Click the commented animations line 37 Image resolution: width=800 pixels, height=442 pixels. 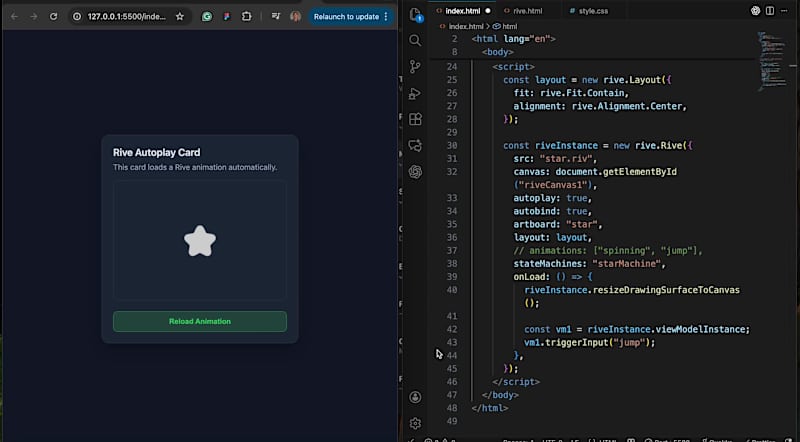point(608,251)
